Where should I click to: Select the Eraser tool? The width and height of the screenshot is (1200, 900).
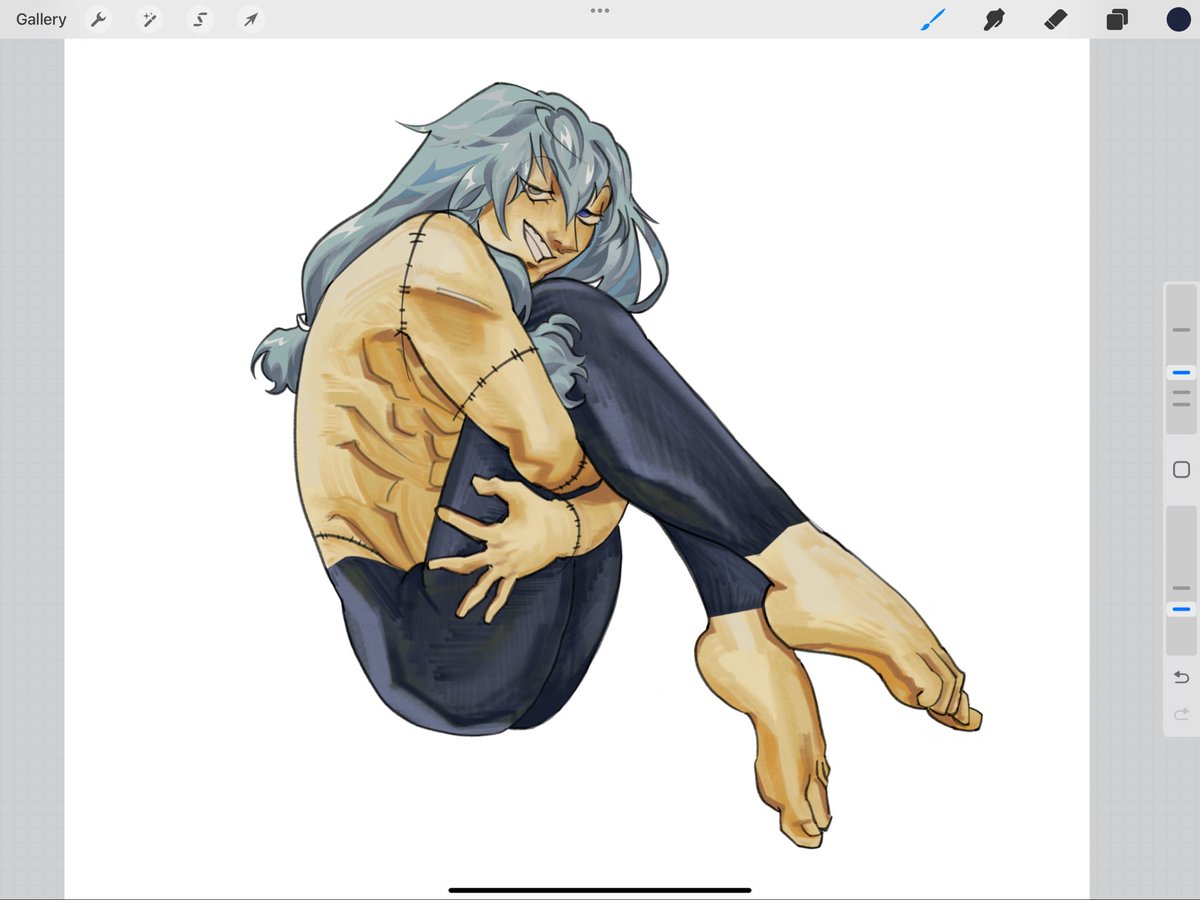click(x=1055, y=19)
